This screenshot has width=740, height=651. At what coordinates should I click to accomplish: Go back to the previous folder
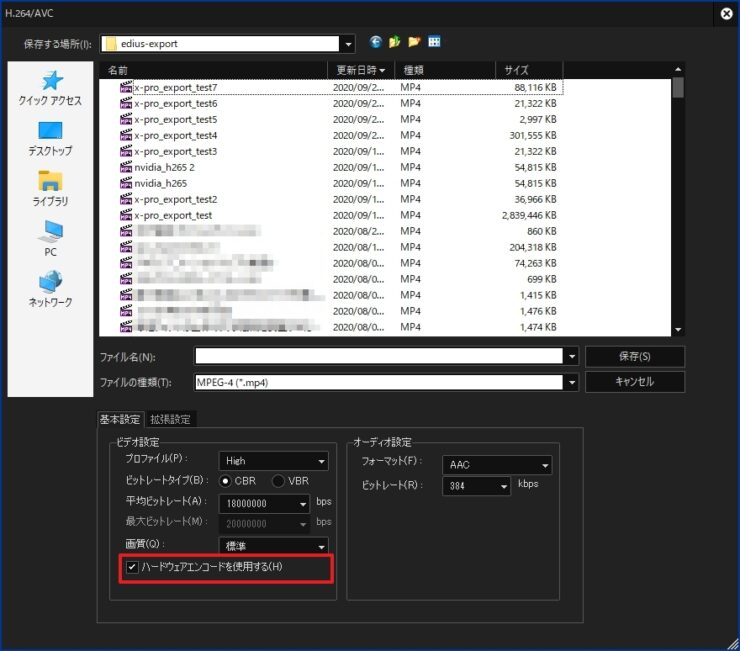(376, 43)
